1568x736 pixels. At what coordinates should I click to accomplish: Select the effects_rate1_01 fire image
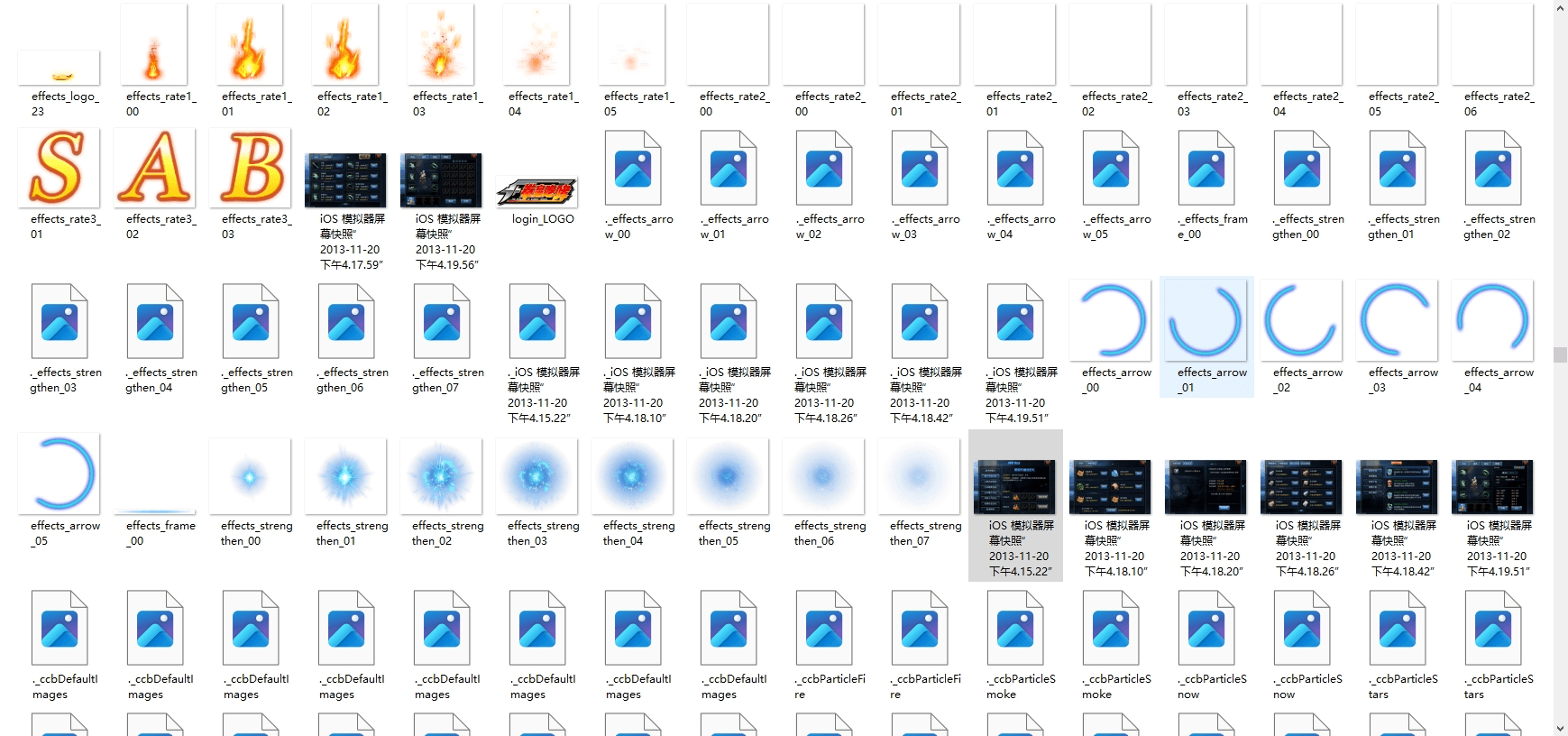[x=250, y=44]
